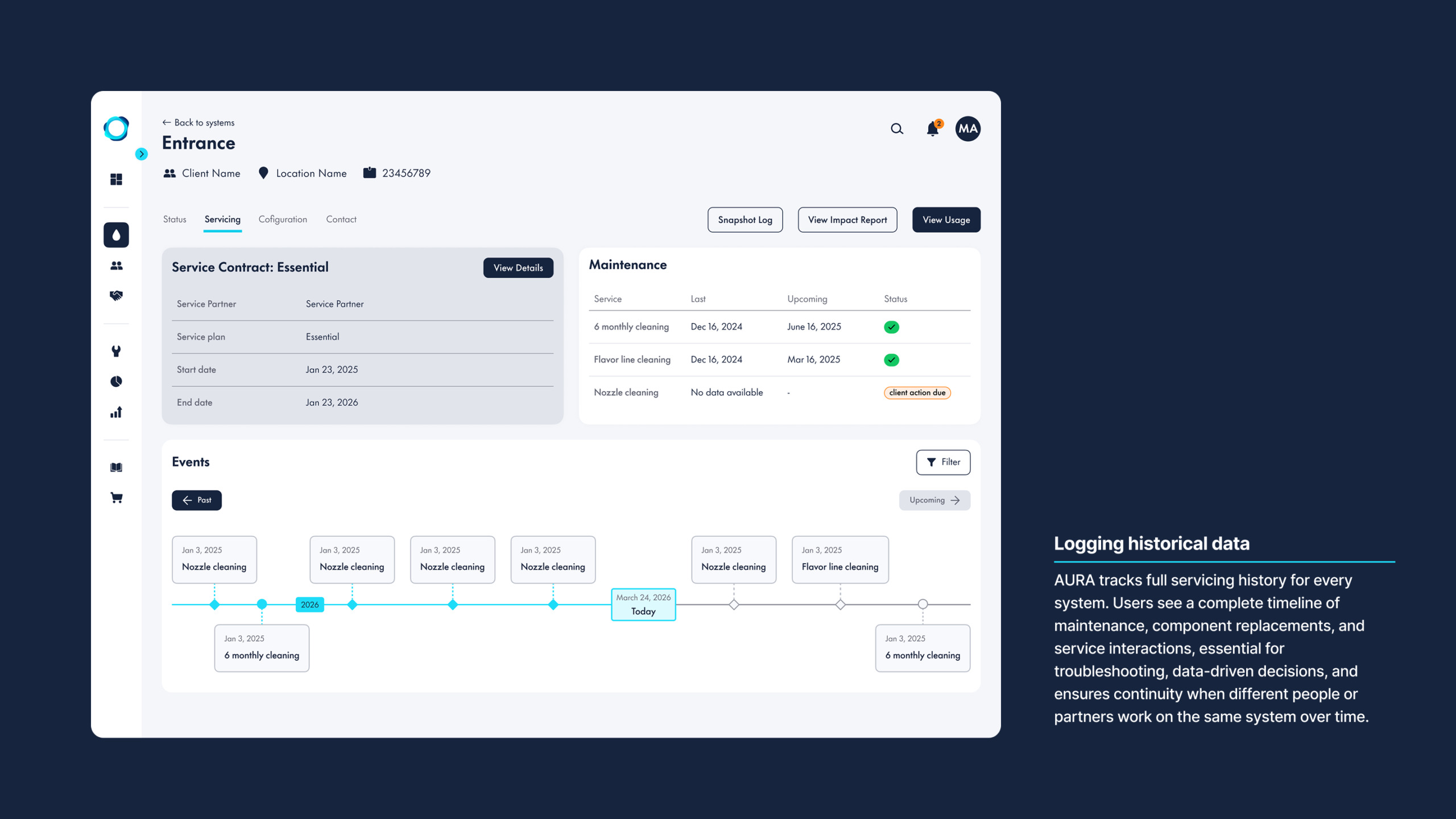Open the Upcoming events section
1456x819 pixels.
click(x=934, y=500)
